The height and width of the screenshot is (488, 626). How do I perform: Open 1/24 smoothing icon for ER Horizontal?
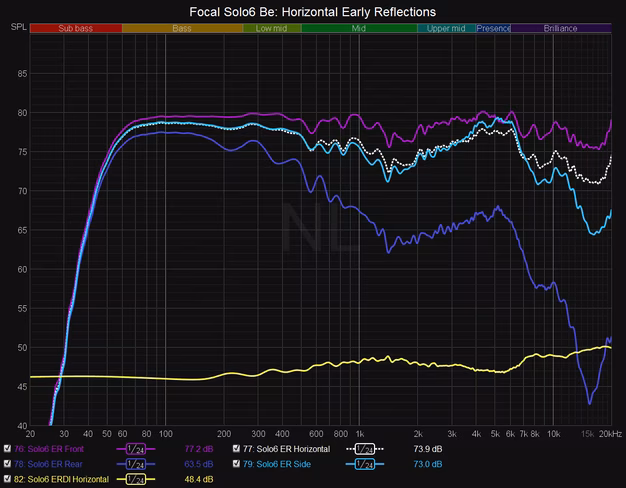365,449
